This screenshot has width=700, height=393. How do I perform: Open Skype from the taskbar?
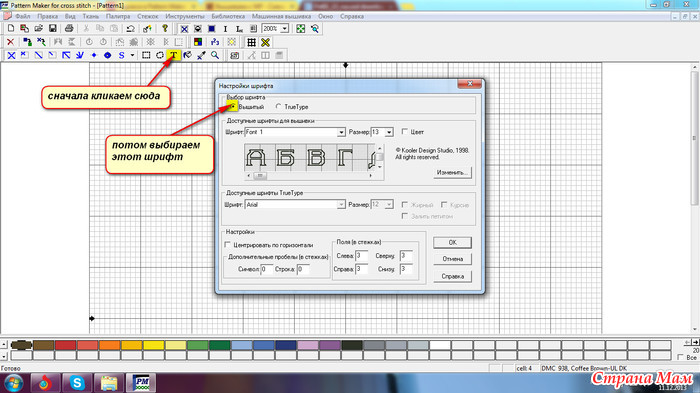tap(77, 383)
